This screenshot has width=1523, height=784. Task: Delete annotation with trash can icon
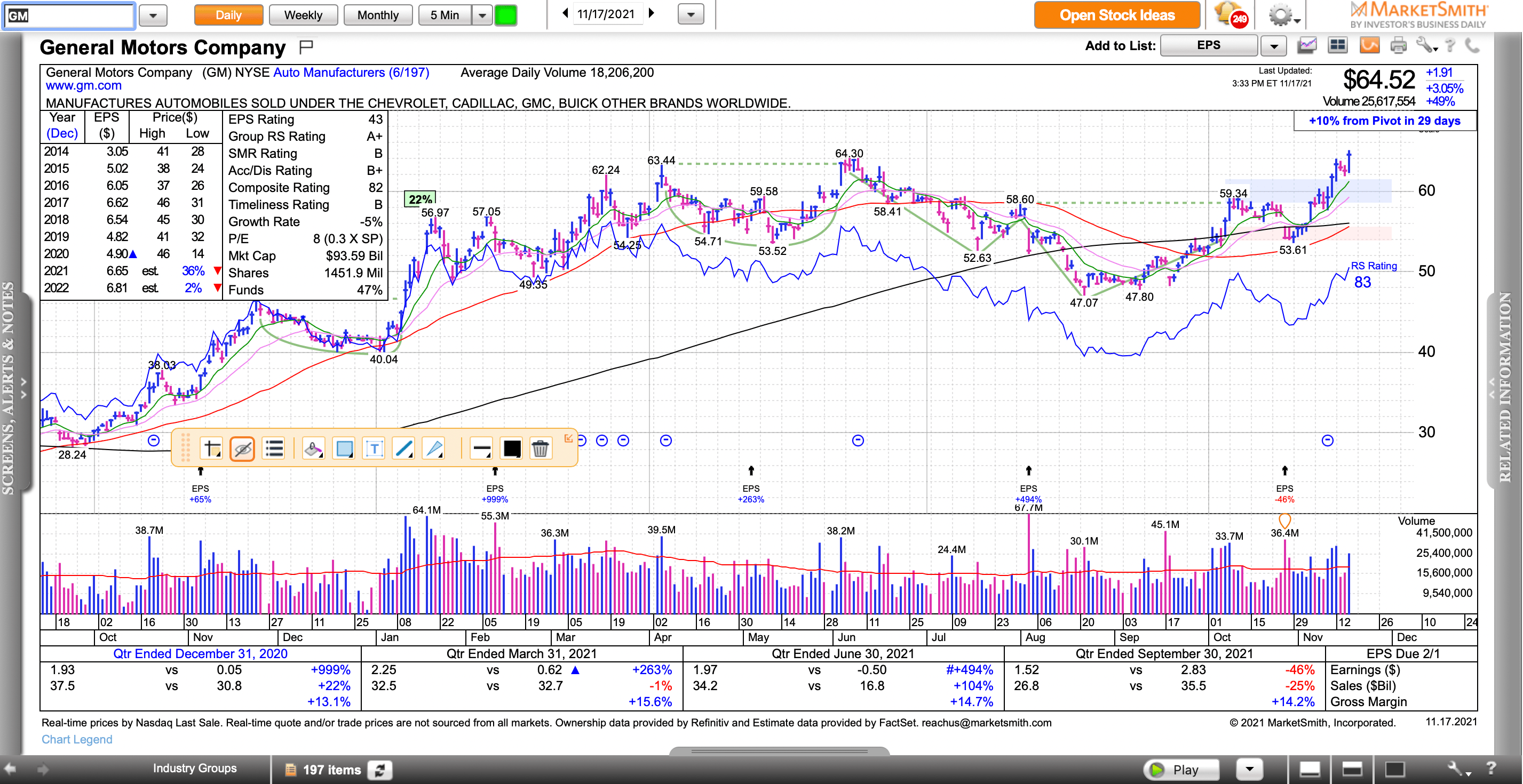[541, 449]
